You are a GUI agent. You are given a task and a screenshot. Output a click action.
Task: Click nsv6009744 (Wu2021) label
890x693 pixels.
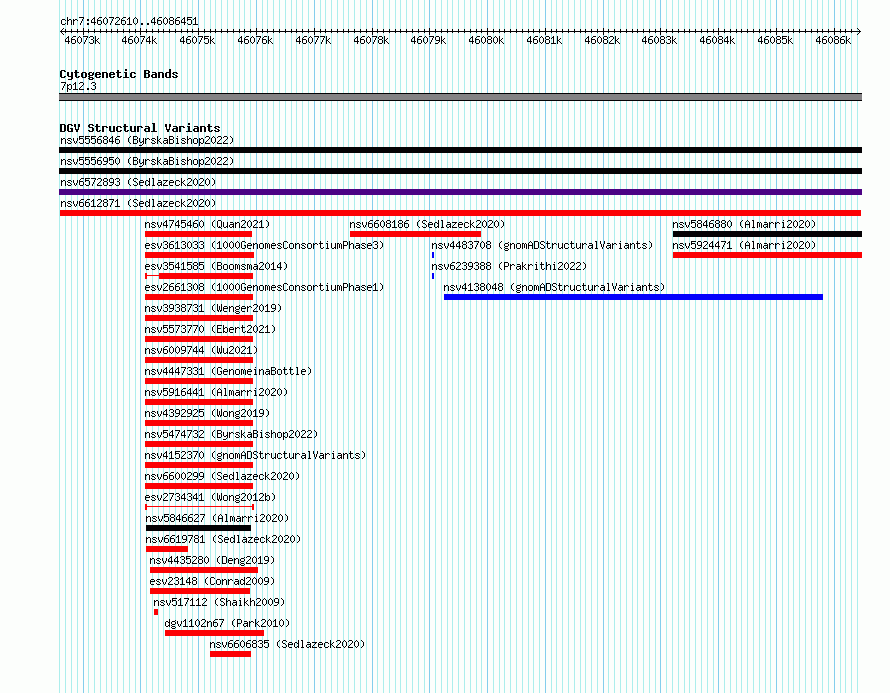point(201,350)
